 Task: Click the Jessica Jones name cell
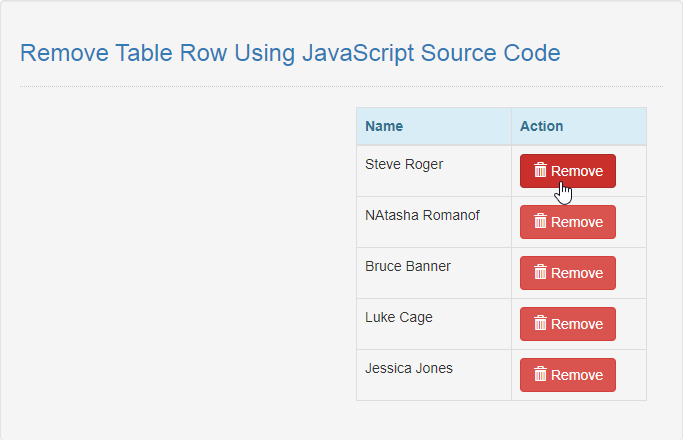434,375
